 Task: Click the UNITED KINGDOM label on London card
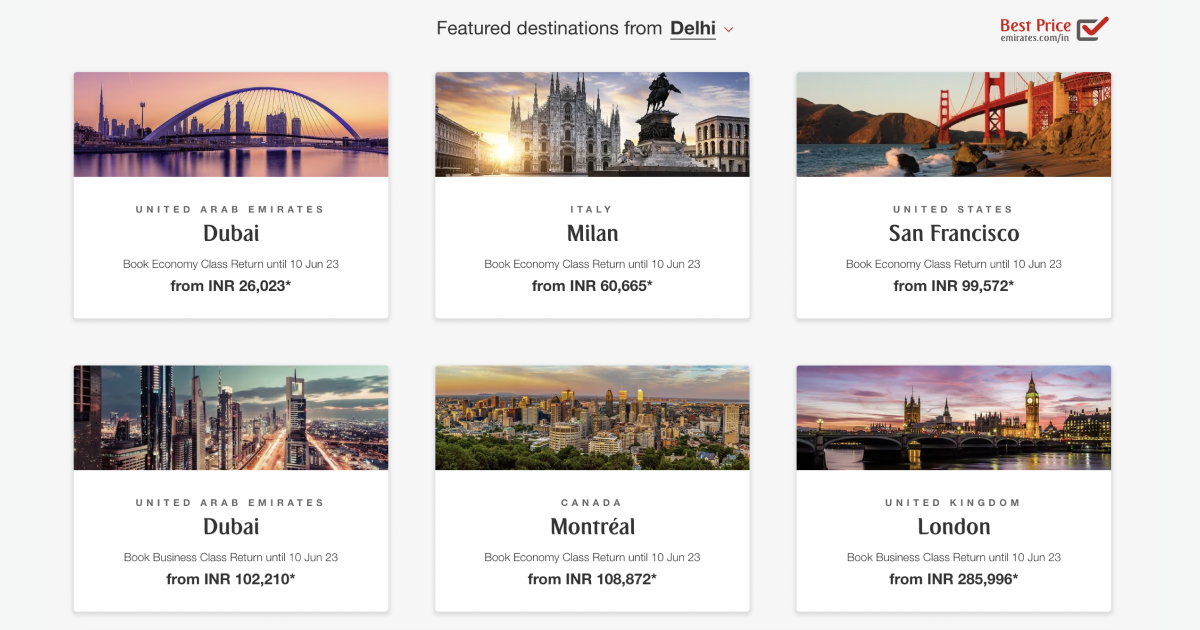pos(953,502)
